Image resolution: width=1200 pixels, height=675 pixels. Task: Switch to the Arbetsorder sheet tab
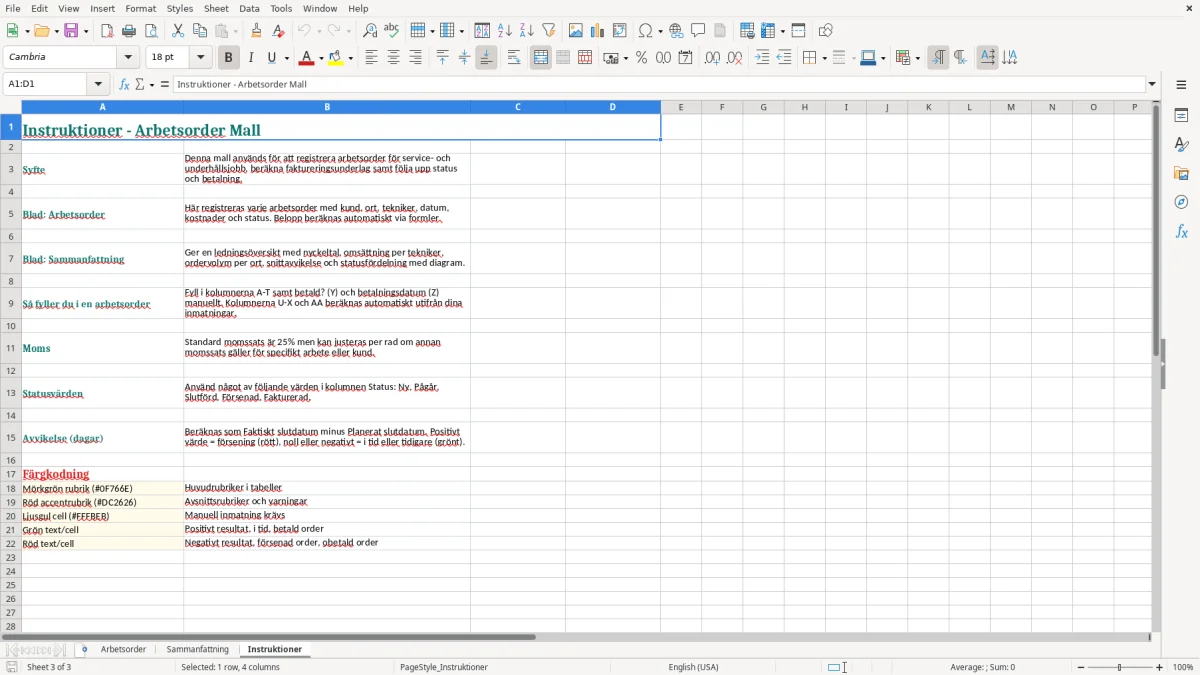pyautogui.click(x=123, y=650)
